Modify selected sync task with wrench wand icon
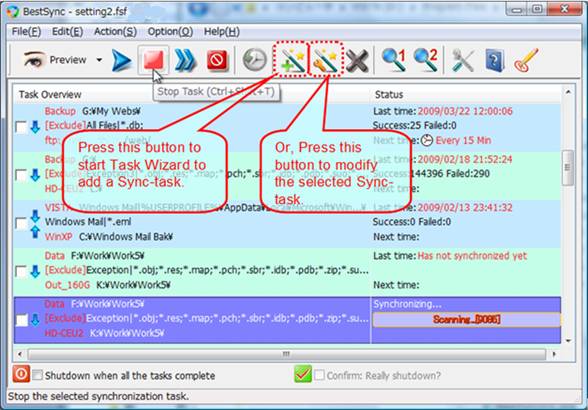 point(326,60)
